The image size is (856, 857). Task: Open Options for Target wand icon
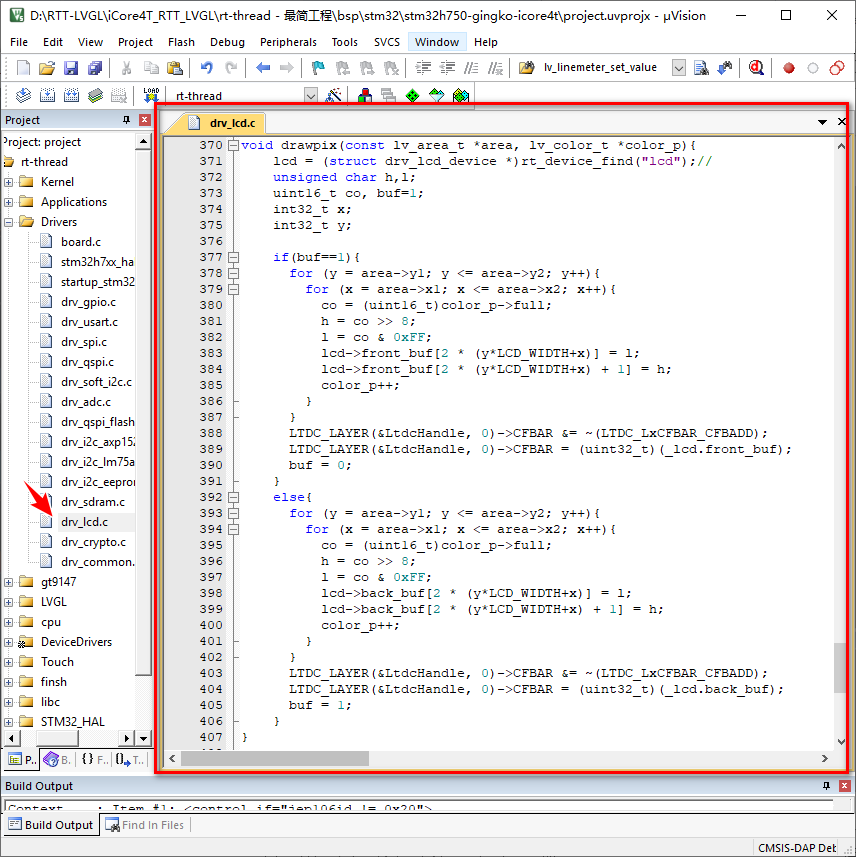(334, 96)
